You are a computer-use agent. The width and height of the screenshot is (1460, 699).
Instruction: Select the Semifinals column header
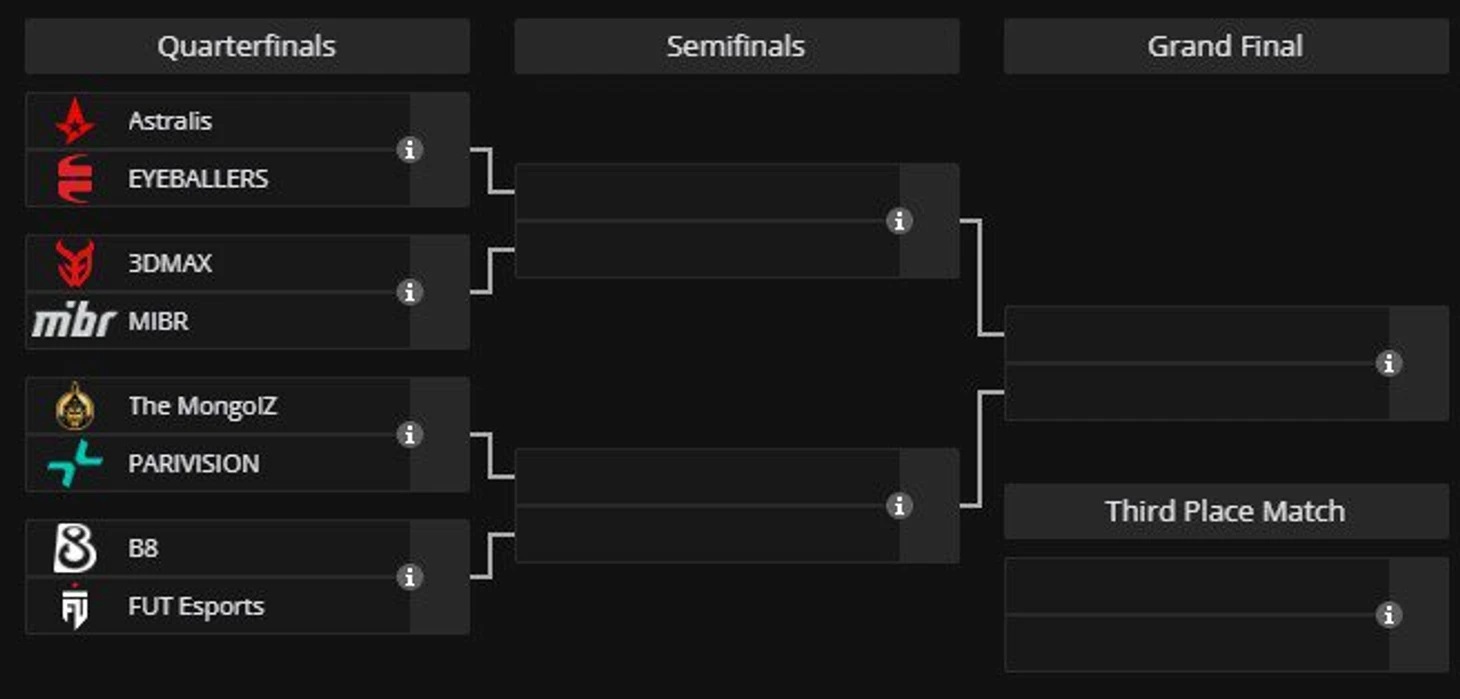(x=736, y=46)
